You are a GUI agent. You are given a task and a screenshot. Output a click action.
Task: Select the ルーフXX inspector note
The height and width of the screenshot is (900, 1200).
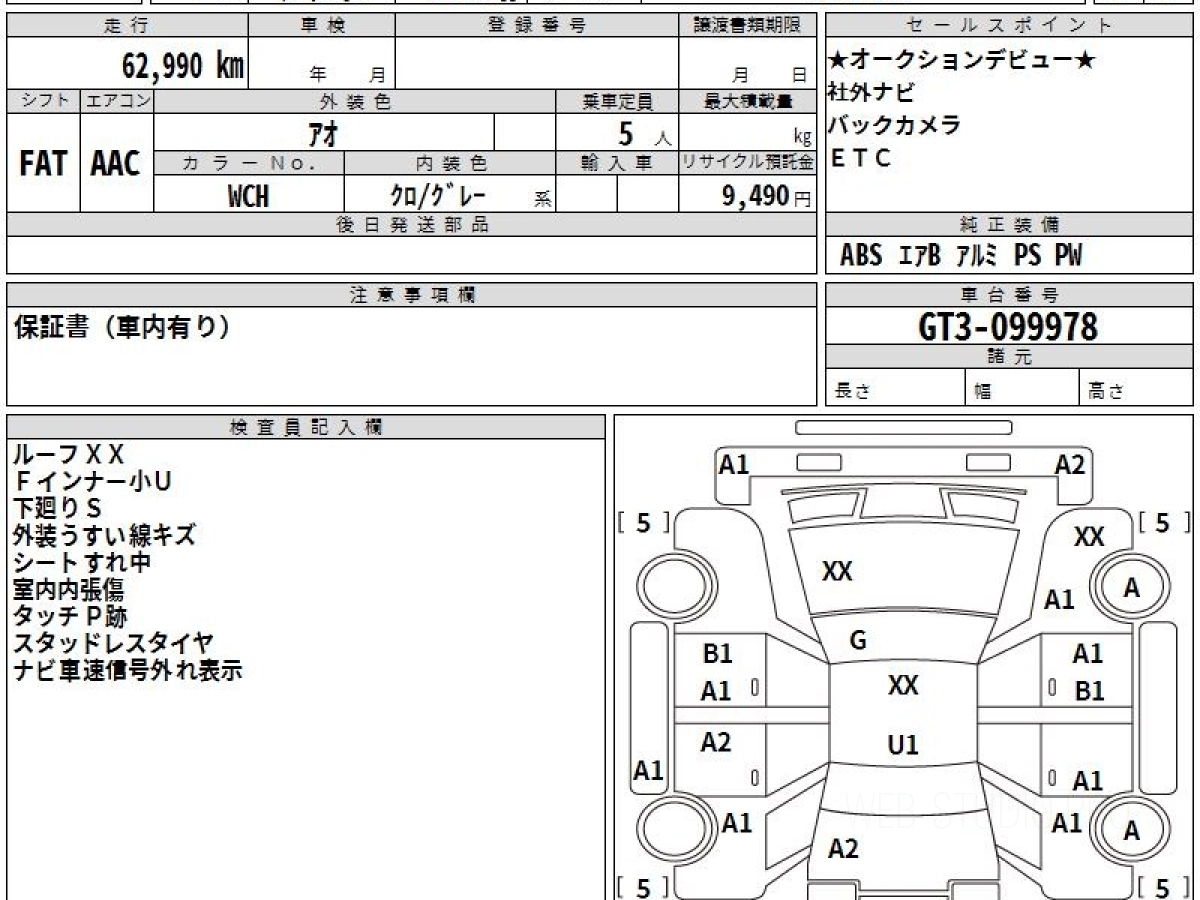(69, 455)
